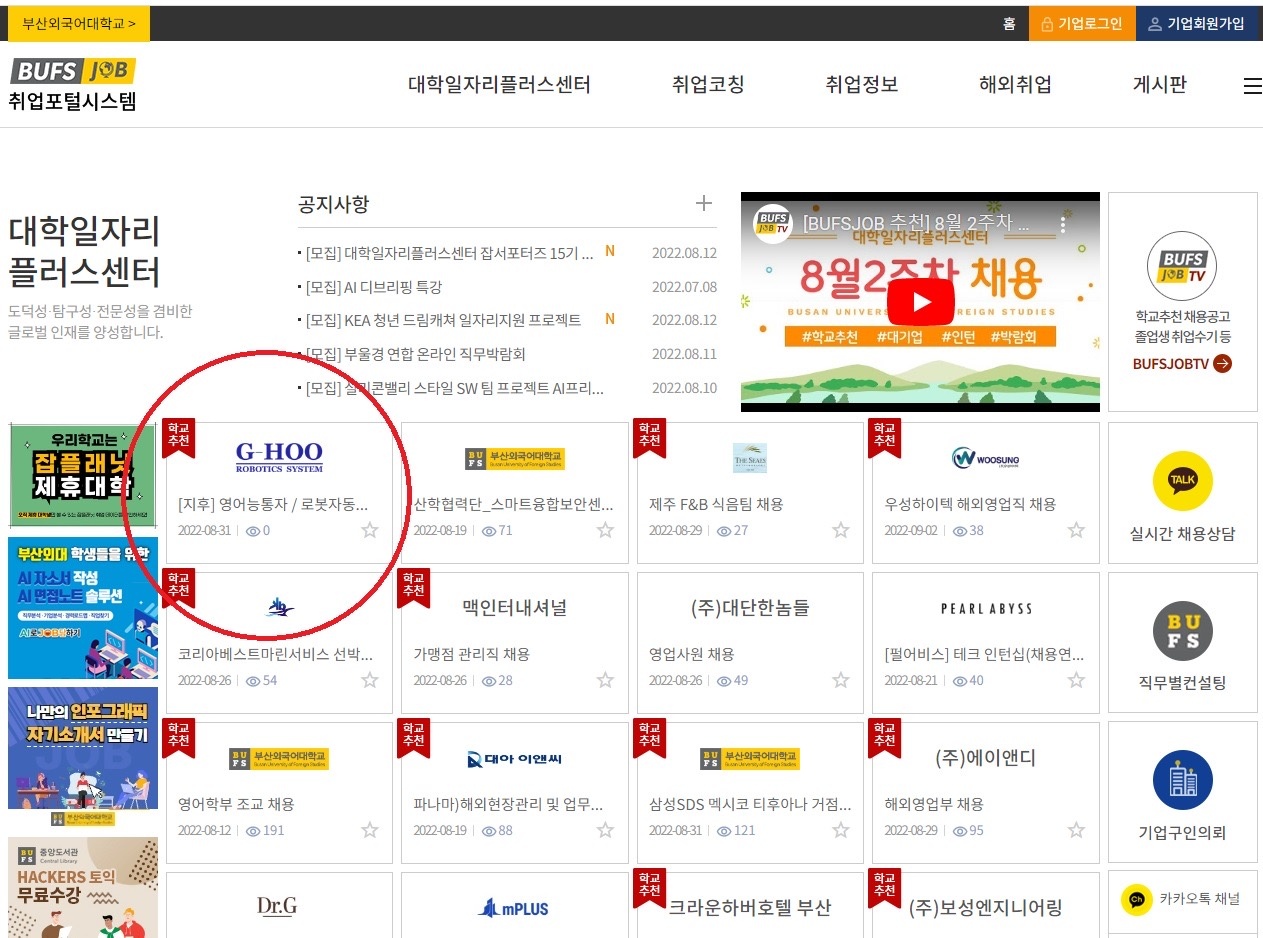Select the 해외취업 menu item
The width and height of the screenshot is (1263, 938).
(x=1015, y=85)
